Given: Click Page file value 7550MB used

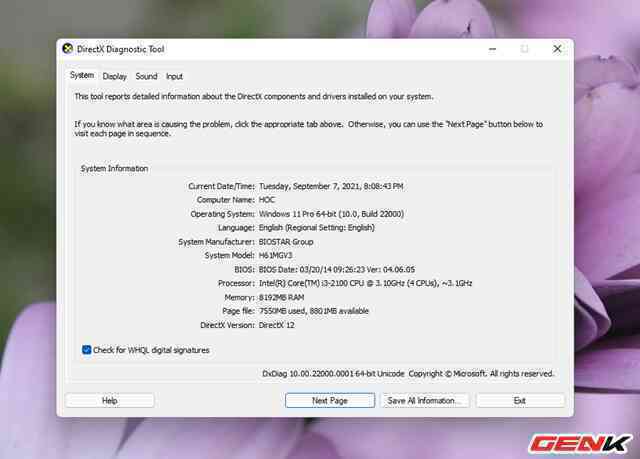Looking at the screenshot, I should point(313,311).
